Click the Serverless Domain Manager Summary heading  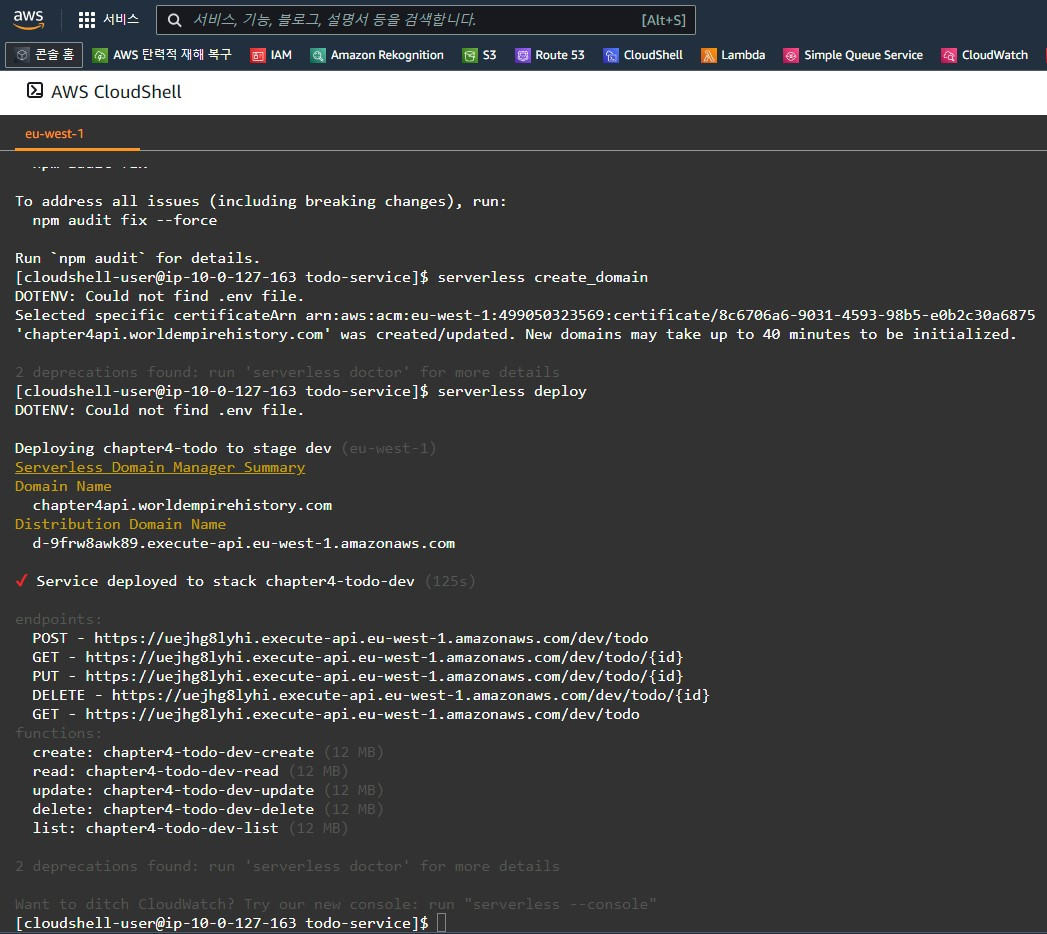[x=160, y=467]
